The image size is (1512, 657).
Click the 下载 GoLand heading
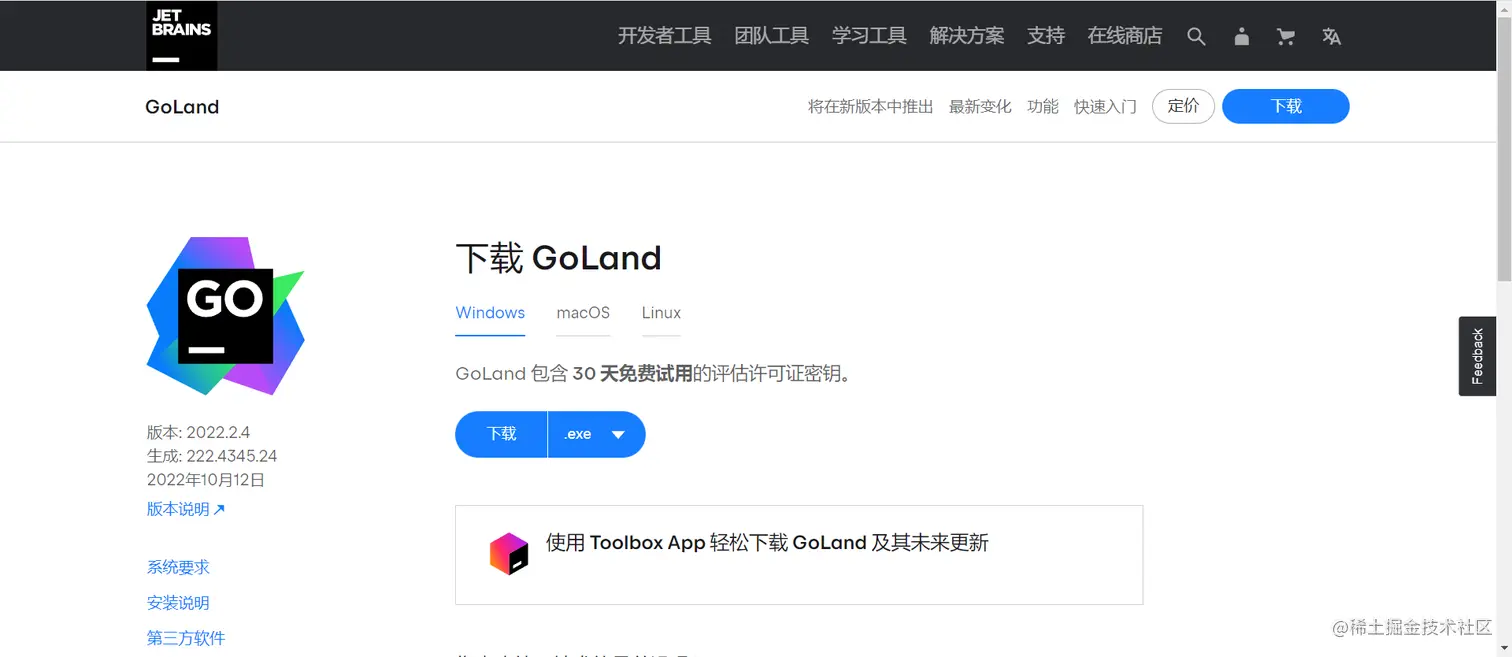[558, 258]
